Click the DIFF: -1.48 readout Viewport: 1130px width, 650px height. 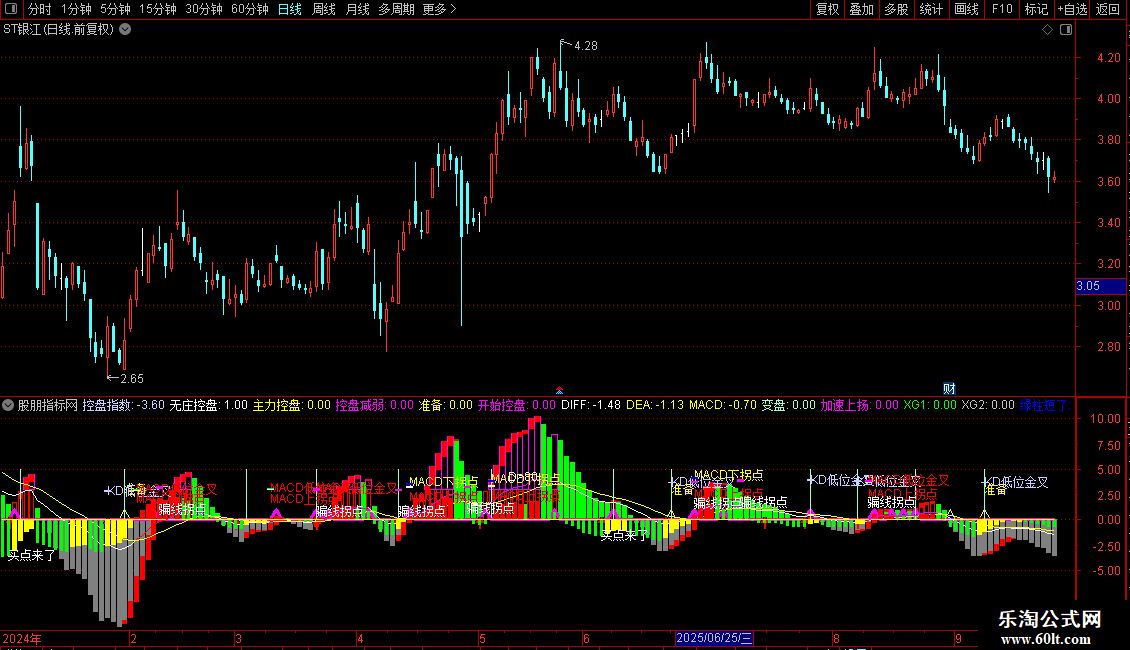pos(591,405)
